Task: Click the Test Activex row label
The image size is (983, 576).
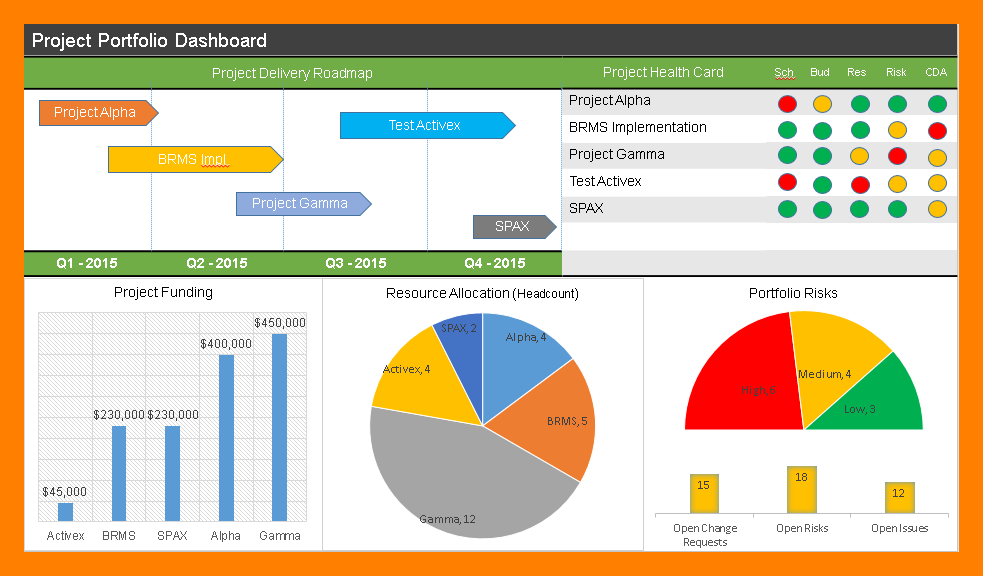Action: point(605,182)
